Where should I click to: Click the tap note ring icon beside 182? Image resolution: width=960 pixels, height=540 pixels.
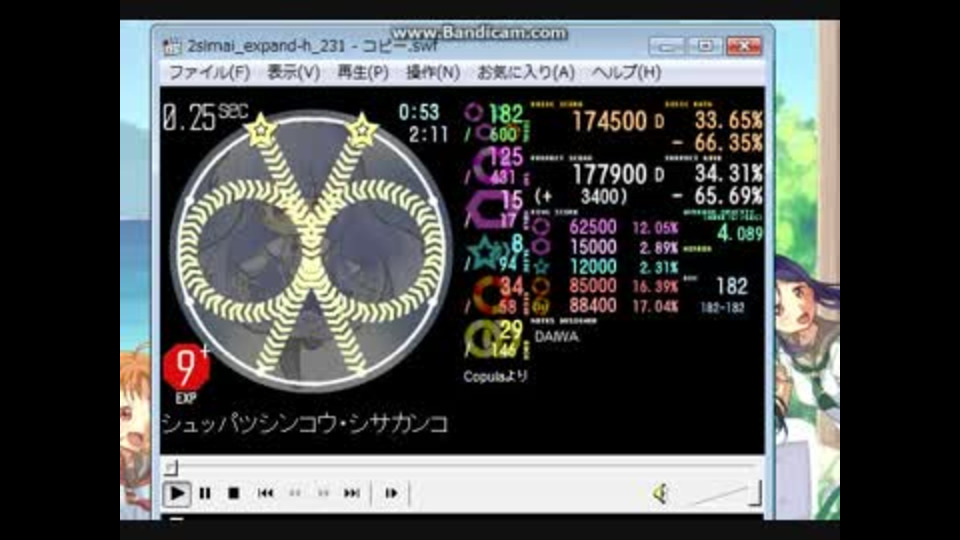pyautogui.click(x=473, y=113)
